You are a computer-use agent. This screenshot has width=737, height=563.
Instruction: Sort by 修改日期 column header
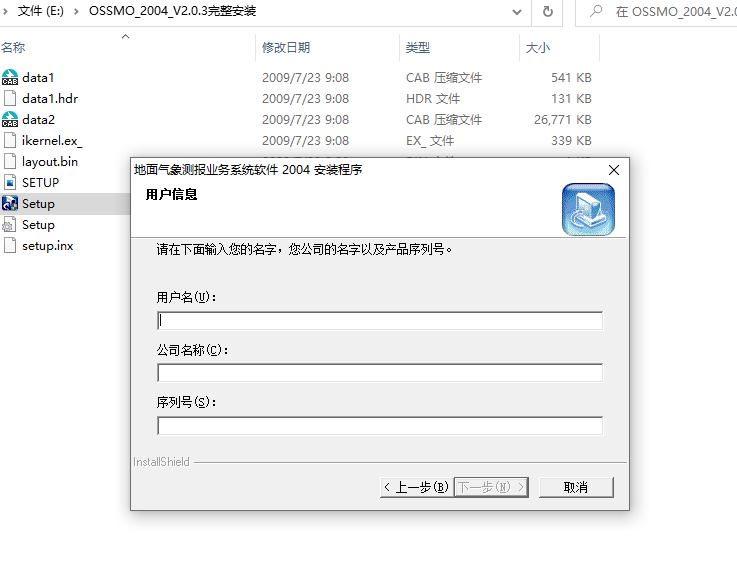click(286, 48)
